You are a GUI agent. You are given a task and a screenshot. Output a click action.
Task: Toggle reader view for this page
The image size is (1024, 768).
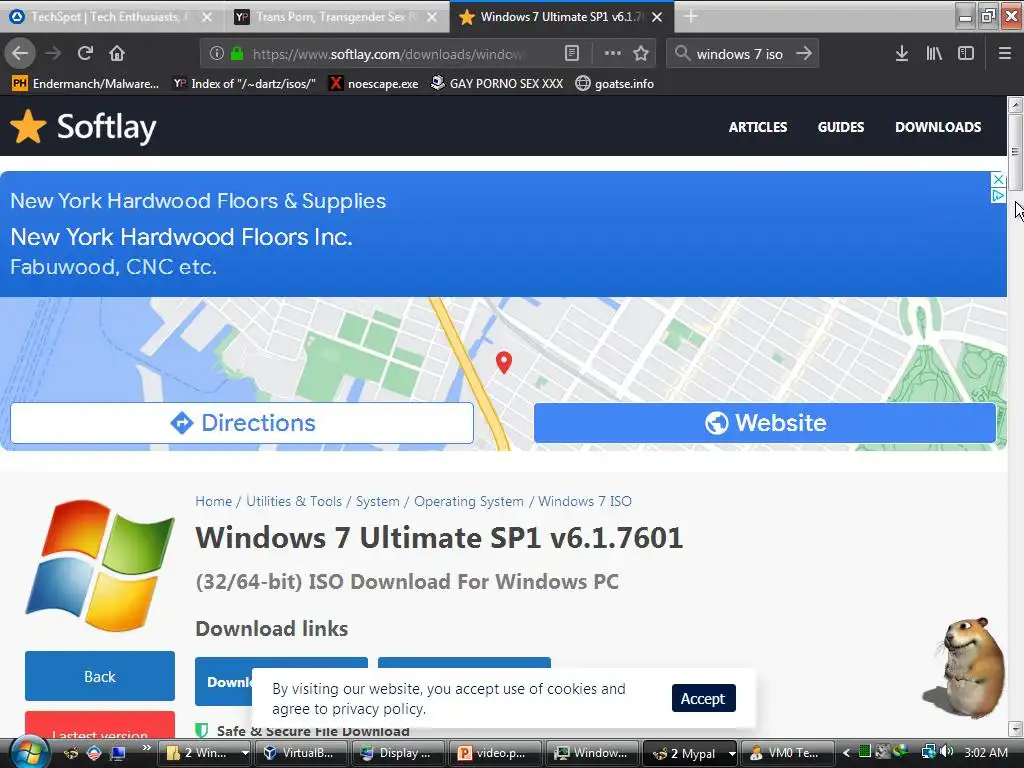click(571, 54)
